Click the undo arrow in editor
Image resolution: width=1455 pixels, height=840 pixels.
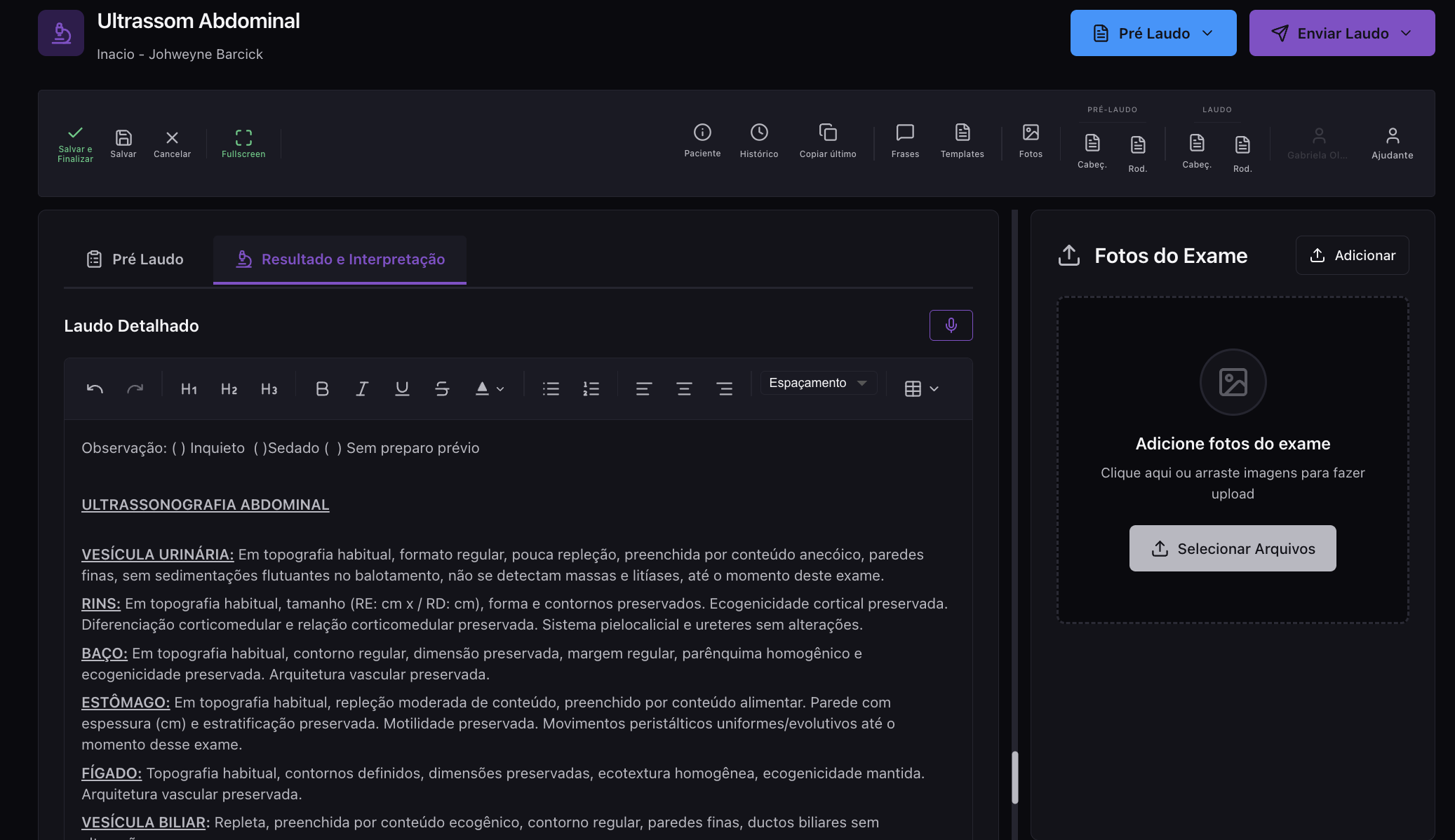pos(95,388)
